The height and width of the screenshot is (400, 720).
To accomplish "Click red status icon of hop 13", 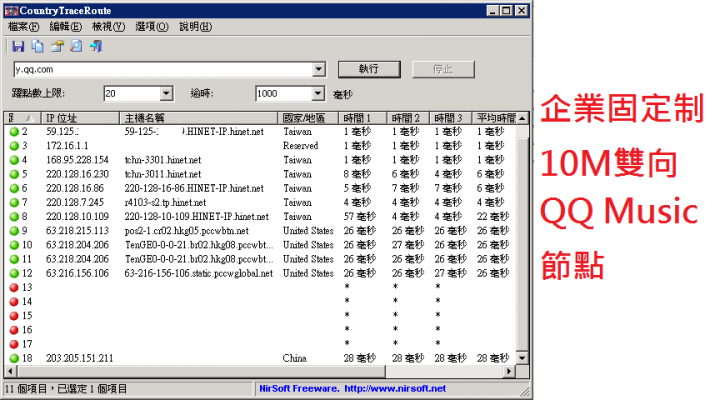I will pos(14,287).
